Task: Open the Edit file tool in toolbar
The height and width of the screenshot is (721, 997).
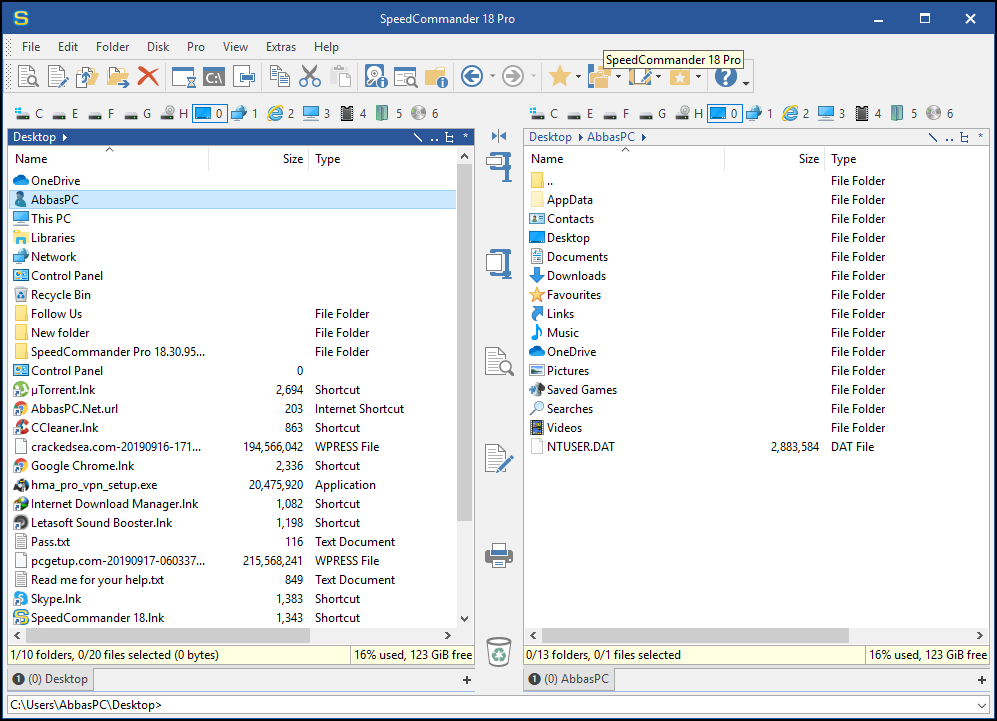Action: click(x=58, y=77)
